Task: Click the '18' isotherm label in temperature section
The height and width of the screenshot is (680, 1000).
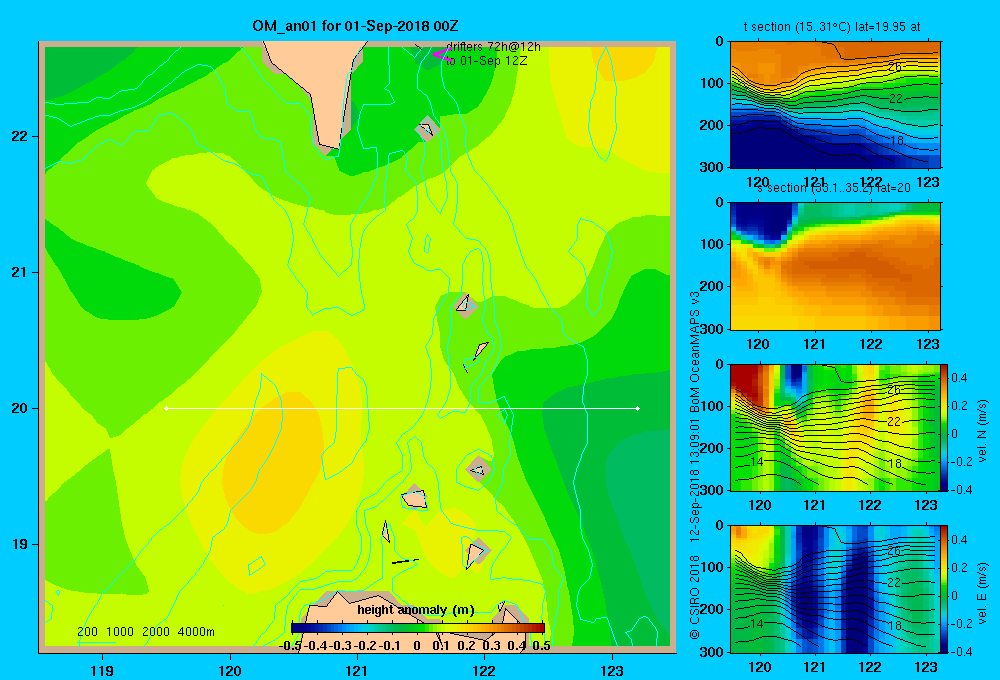Action: (896, 140)
